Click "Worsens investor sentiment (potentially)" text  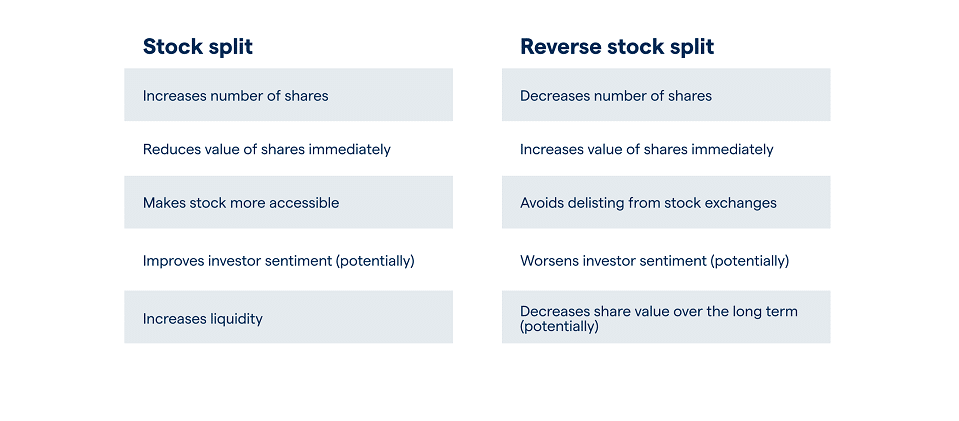[x=654, y=261]
